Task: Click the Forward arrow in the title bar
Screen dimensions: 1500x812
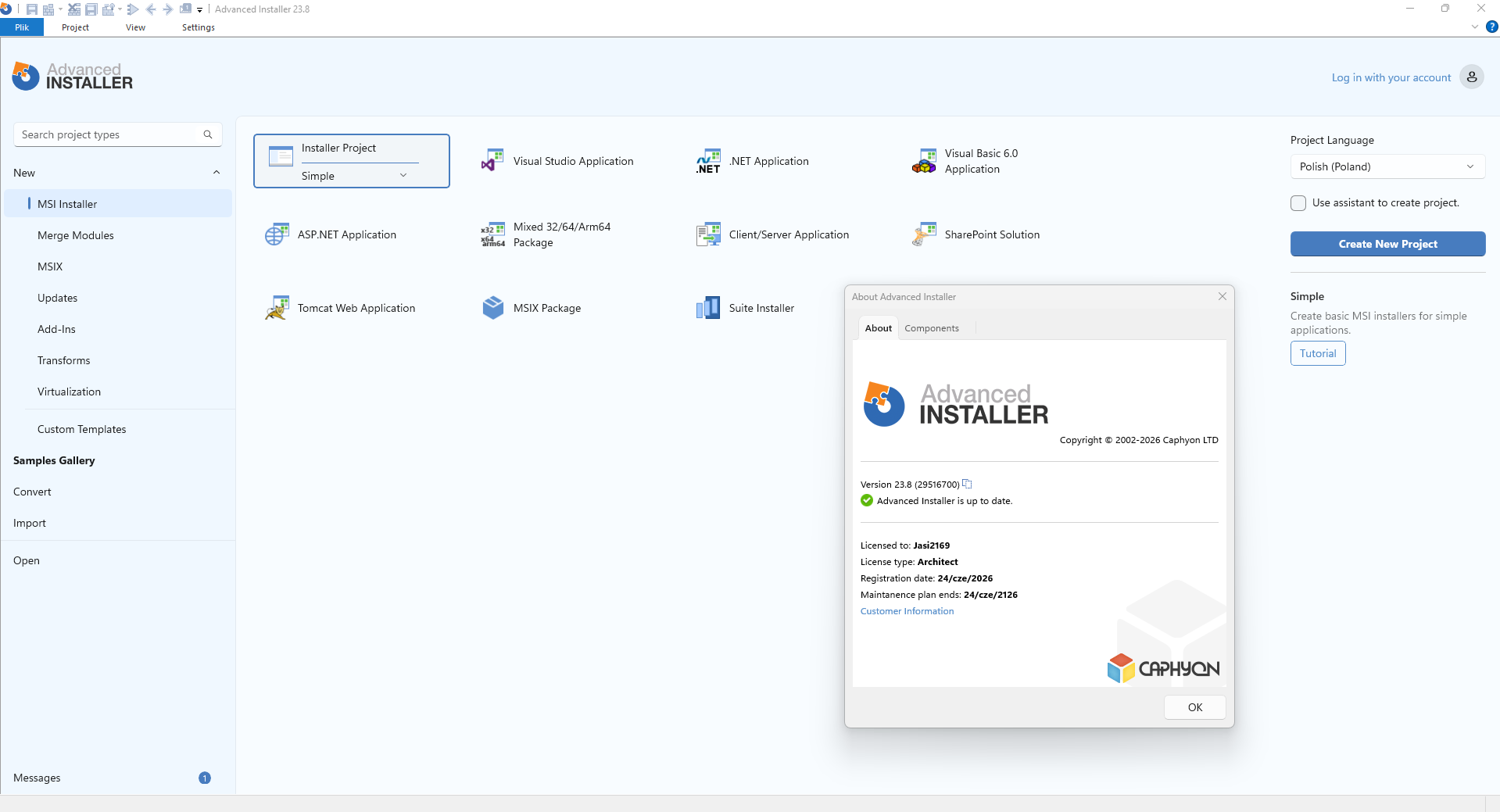Action: pos(167,9)
